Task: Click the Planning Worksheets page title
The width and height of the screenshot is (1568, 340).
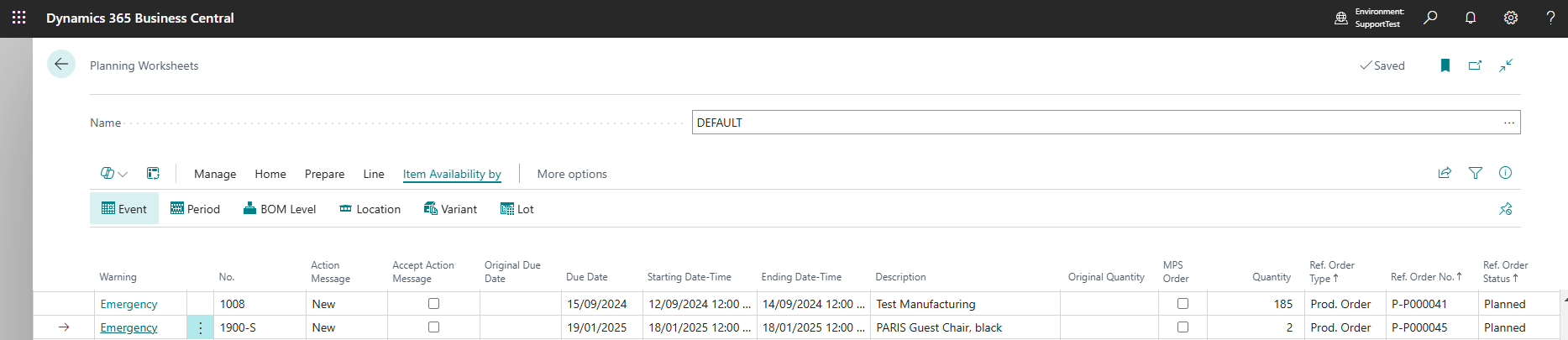Action: [144, 65]
